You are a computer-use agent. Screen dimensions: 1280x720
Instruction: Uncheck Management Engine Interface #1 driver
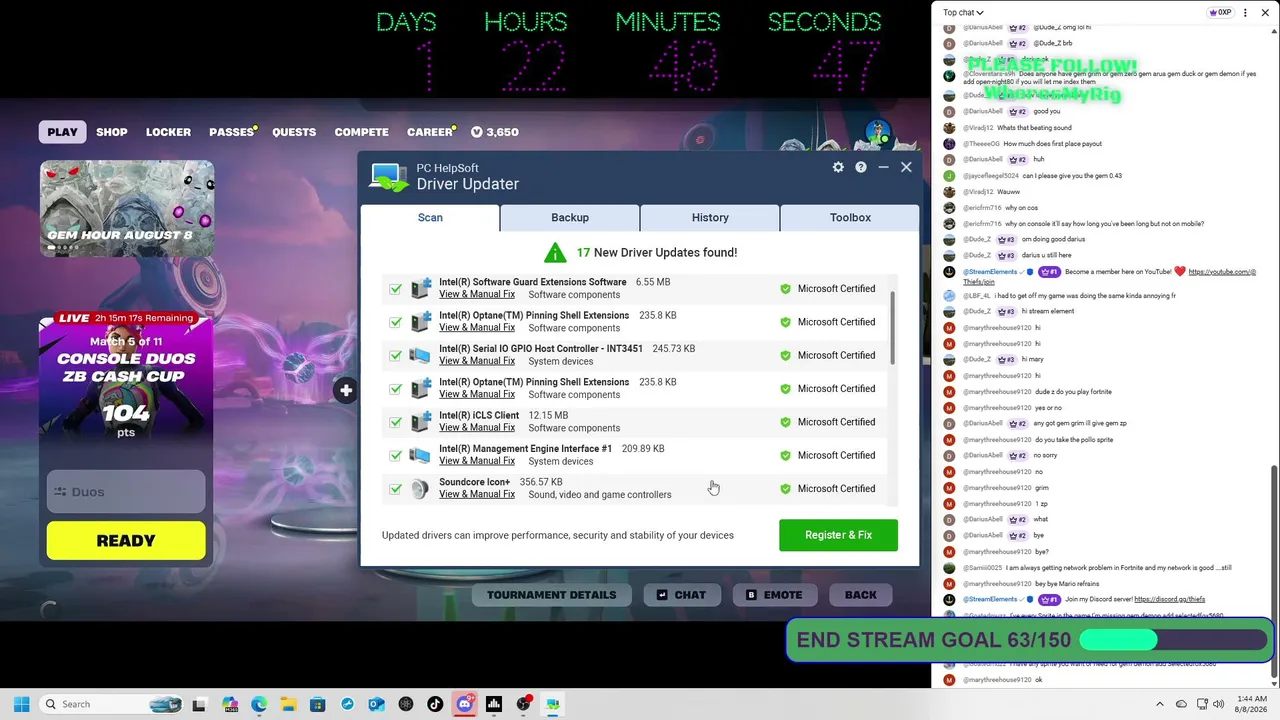click(396, 455)
